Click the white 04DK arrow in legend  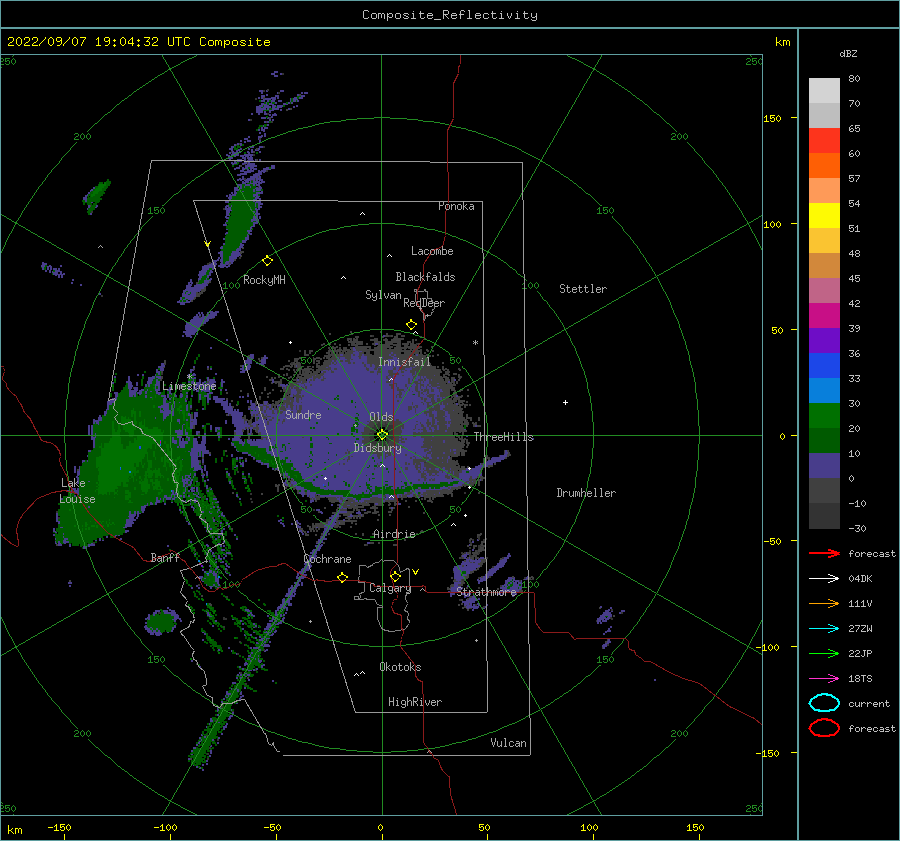pyautogui.click(x=824, y=579)
